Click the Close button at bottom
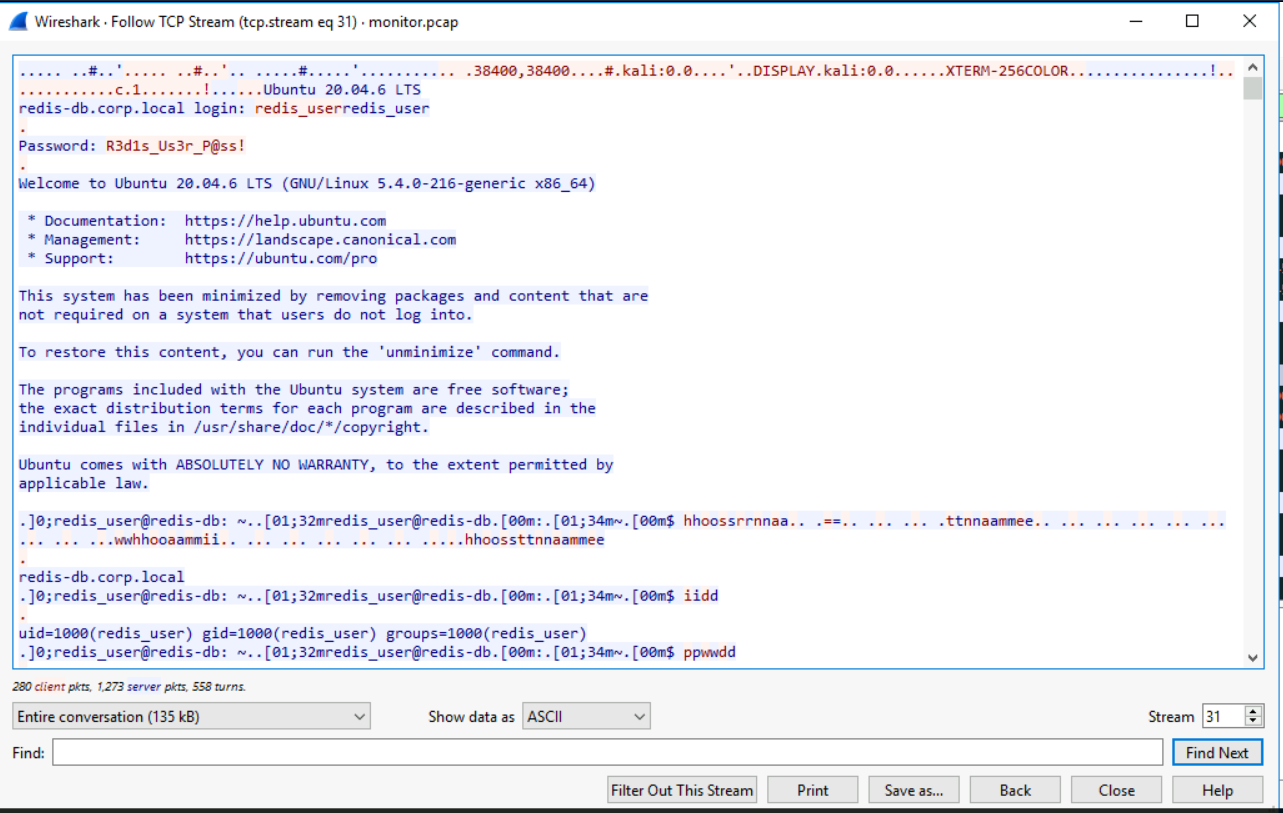 (x=1116, y=790)
